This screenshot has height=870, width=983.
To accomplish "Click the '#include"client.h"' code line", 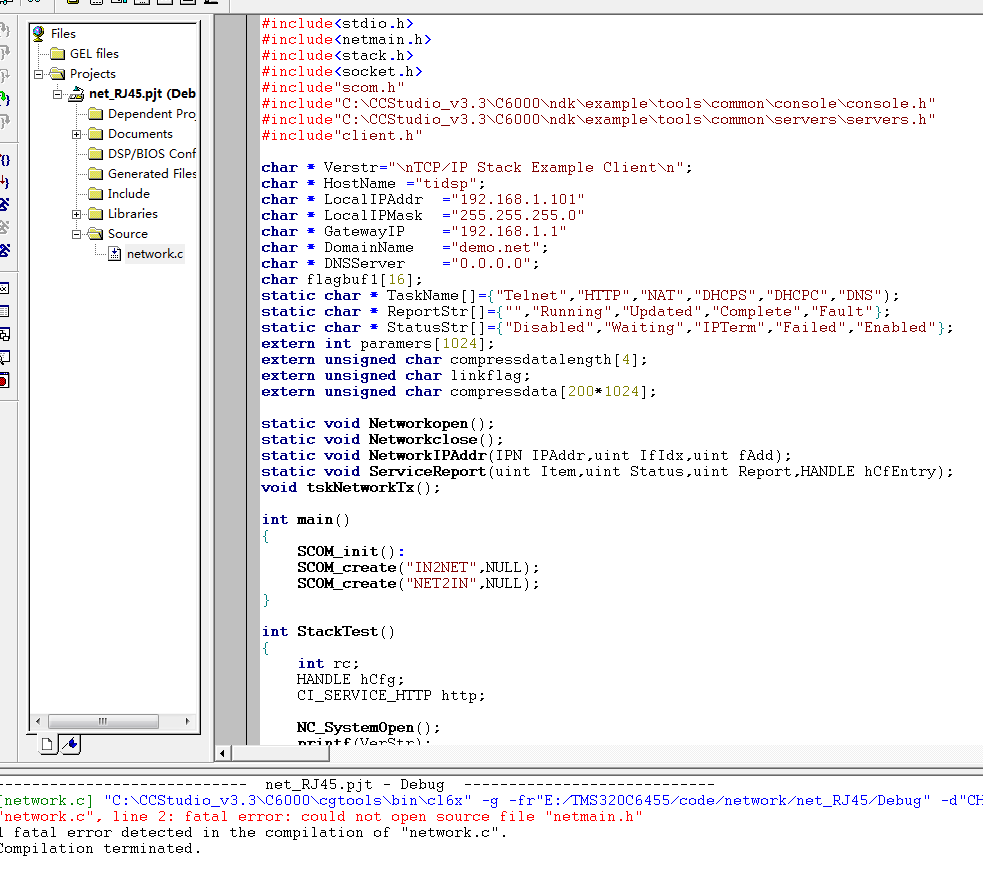I will pyautogui.click(x=342, y=135).
